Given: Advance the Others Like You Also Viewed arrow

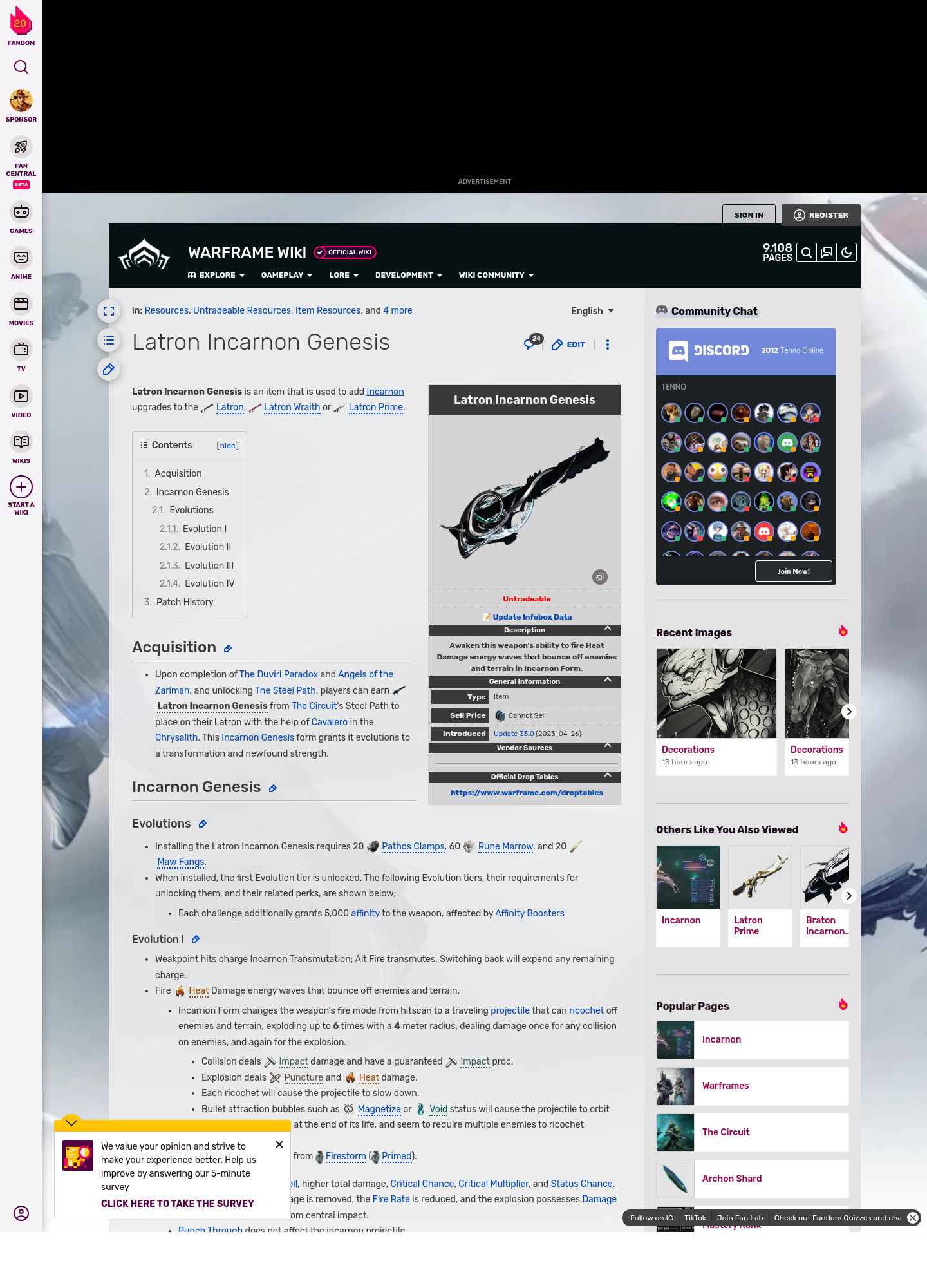Looking at the screenshot, I should (848, 896).
